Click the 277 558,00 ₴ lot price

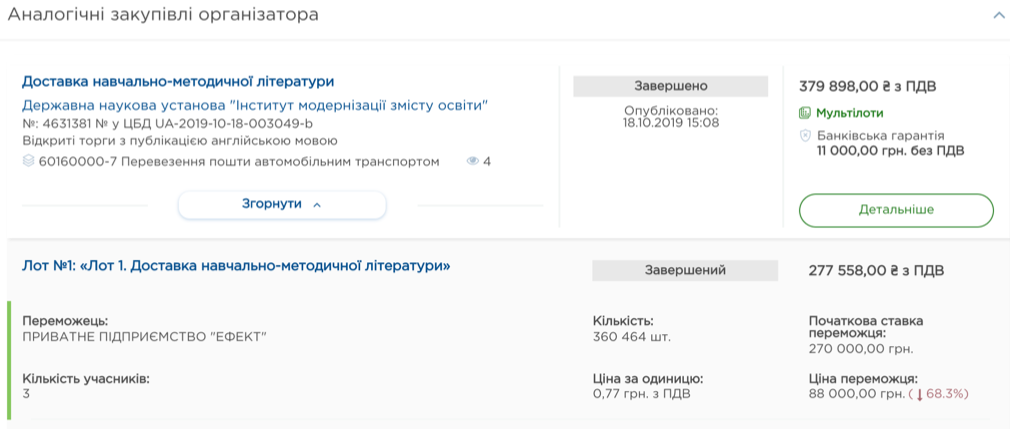(875, 270)
